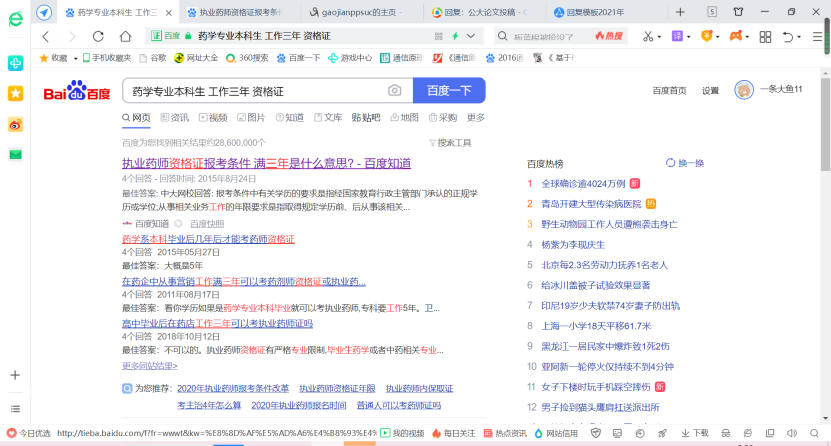Expand the 收藏 bookmarks dropdown arrow
The height and width of the screenshot is (446, 831).
pos(76,58)
